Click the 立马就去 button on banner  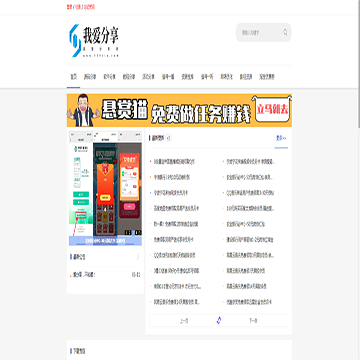pos(272,110)
